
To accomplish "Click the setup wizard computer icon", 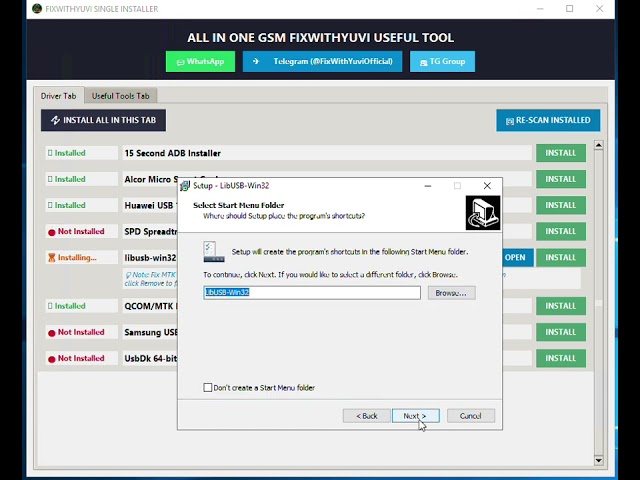I will click(483, 213).
